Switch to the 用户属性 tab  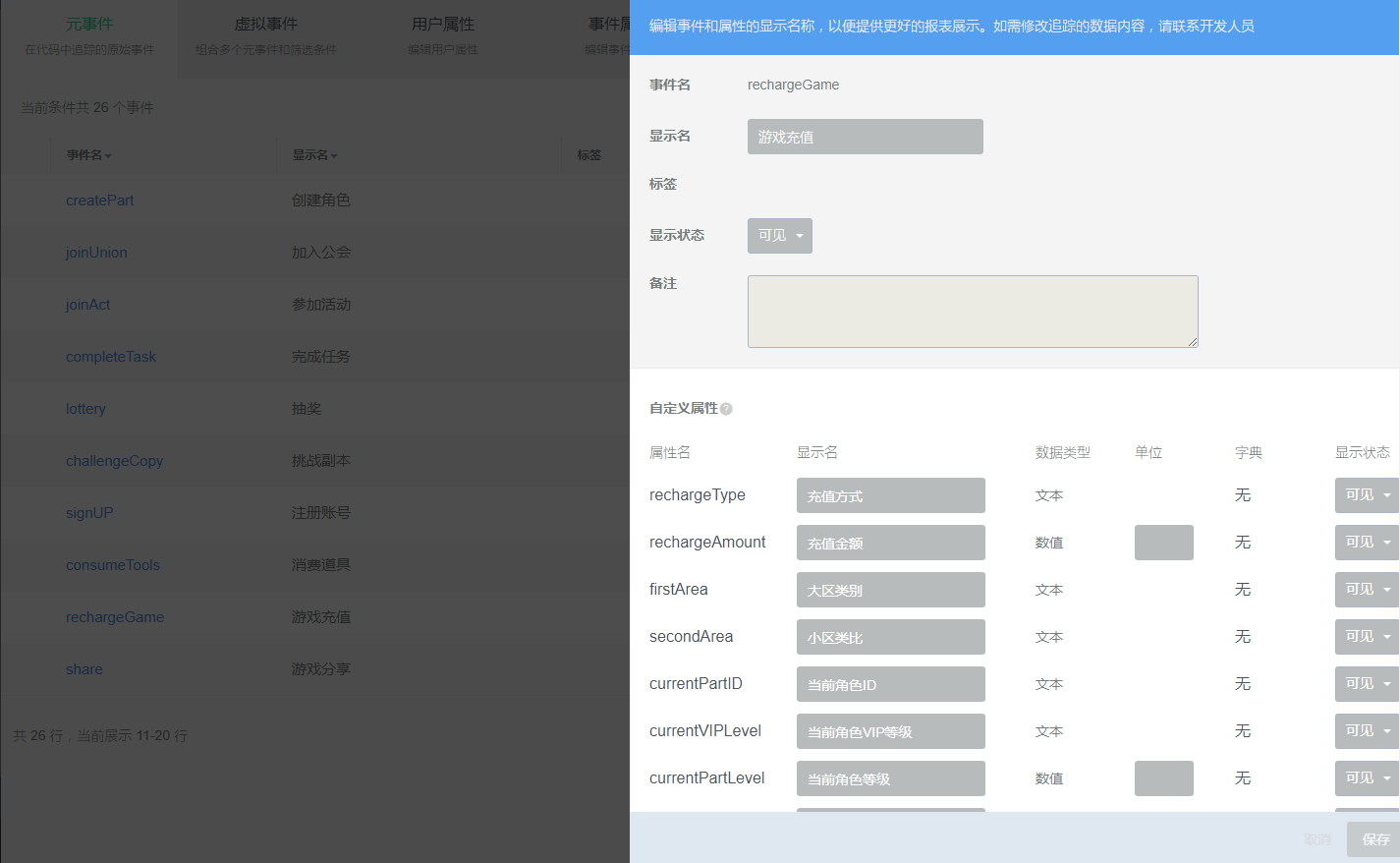(443, 35)
